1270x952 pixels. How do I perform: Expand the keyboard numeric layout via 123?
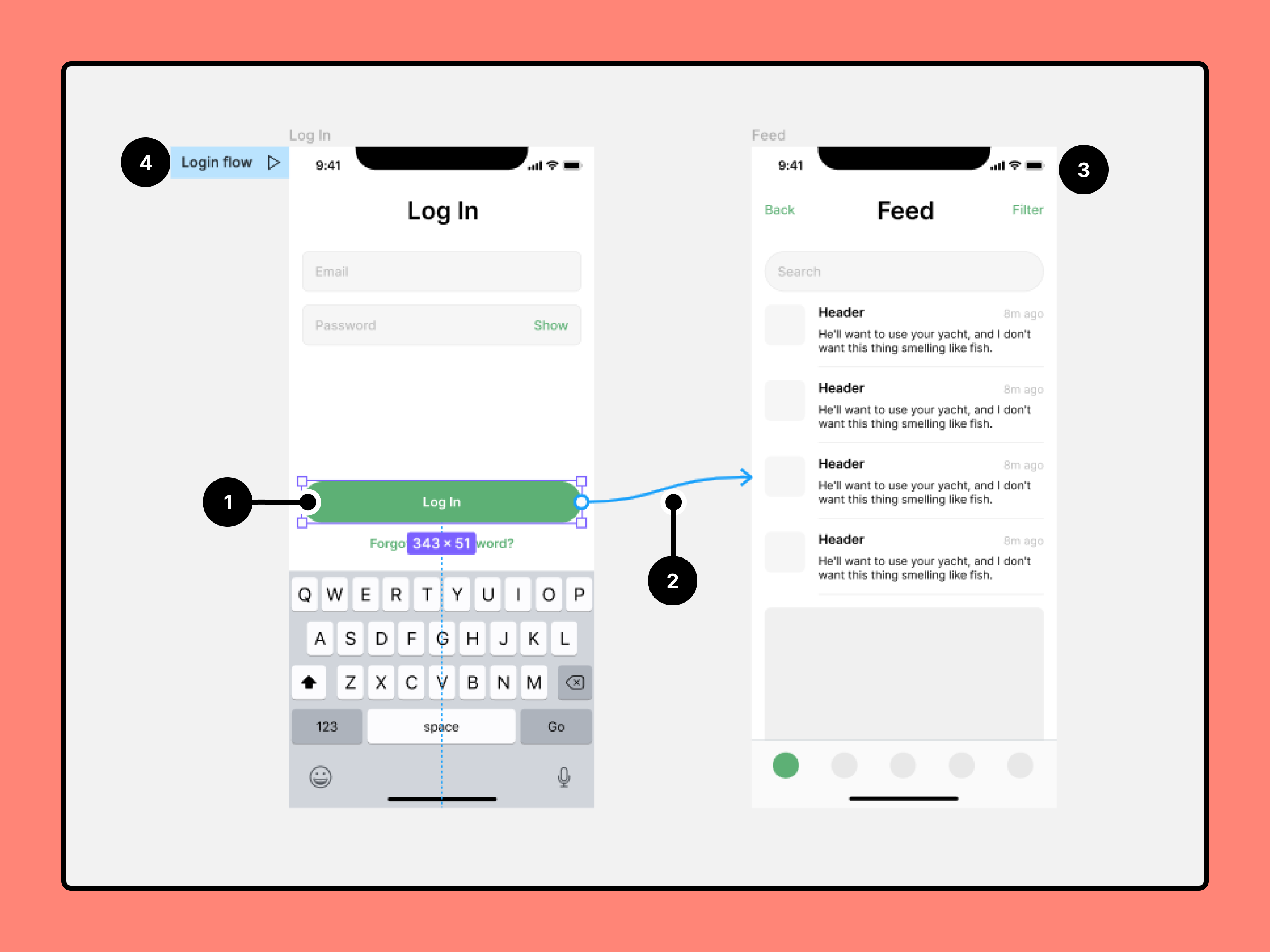click(x=328, y=726)
